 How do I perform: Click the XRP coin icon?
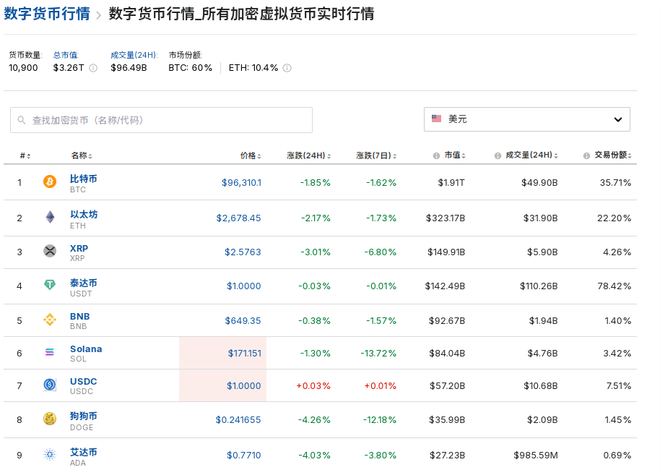coord(50,251)
